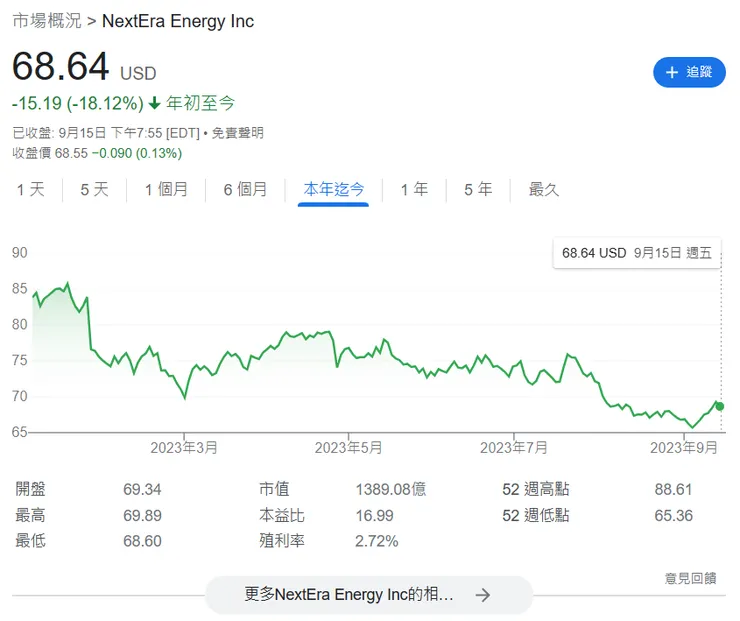Viewport: 740px width, 621px height.
Task: Click the 開盤 label
Action: [x=31, y=489]
